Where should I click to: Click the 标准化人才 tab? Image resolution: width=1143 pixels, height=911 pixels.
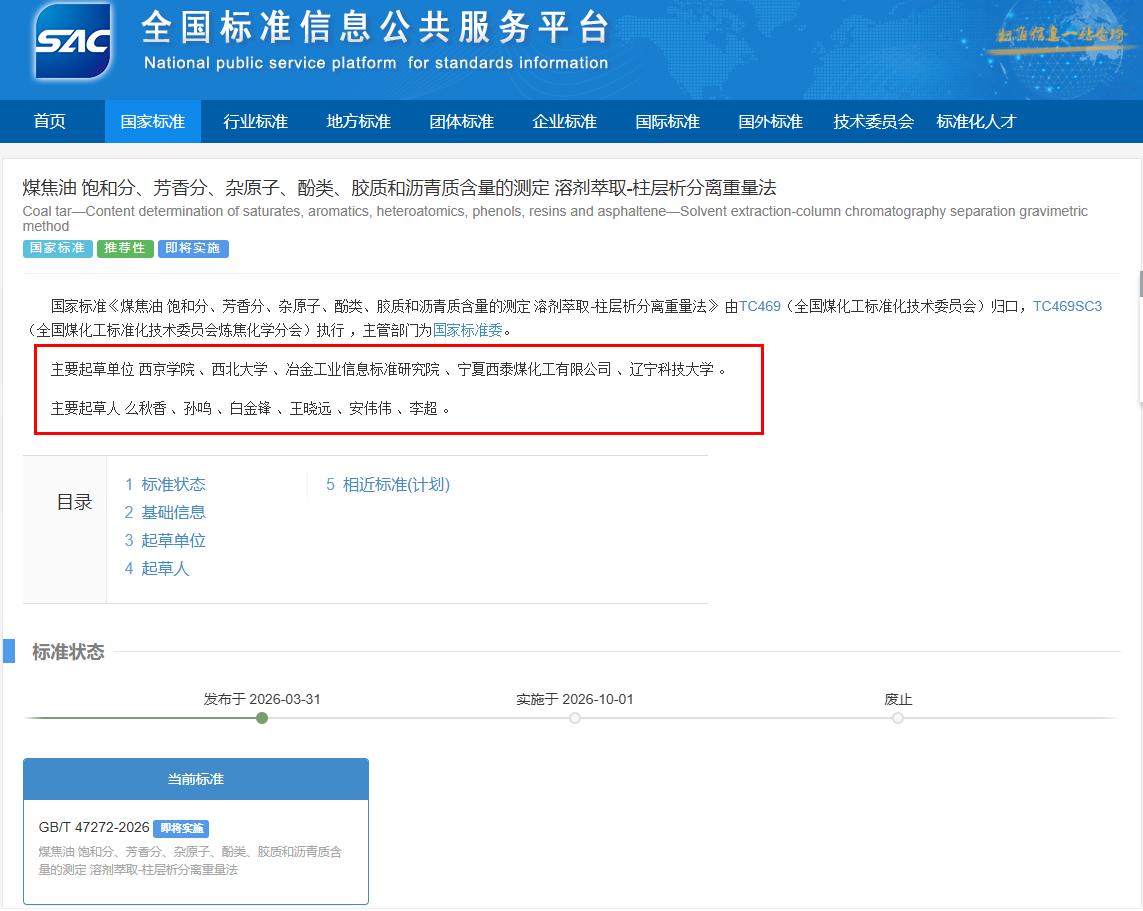pyautogui.click(x=976, y=122)
